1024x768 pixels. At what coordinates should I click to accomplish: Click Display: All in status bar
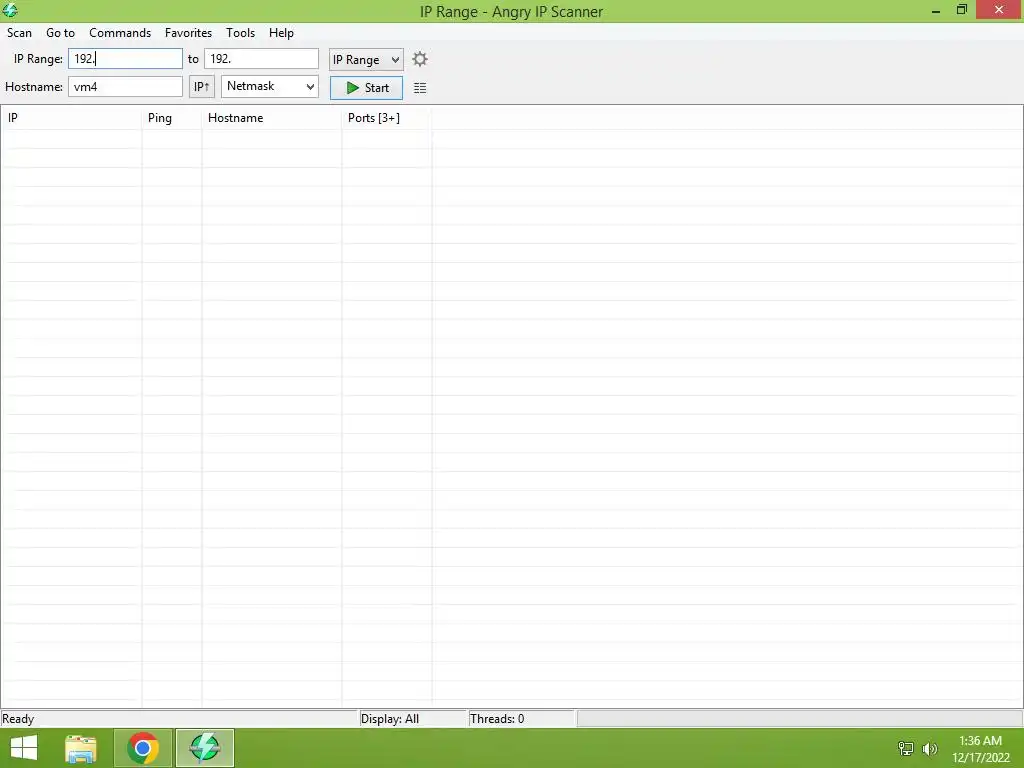(x=390, y=719)
